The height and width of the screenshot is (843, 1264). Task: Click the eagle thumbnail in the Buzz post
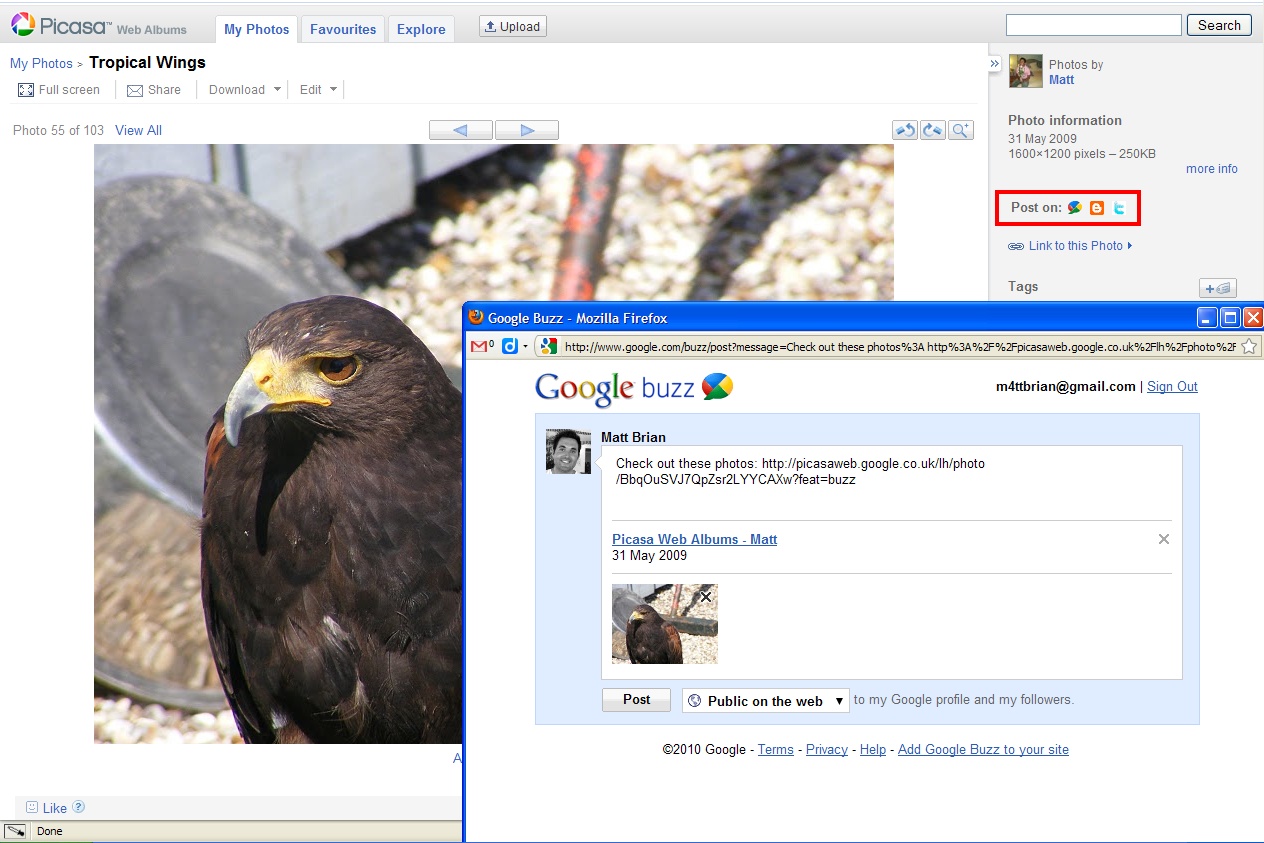tap(664, 624)
